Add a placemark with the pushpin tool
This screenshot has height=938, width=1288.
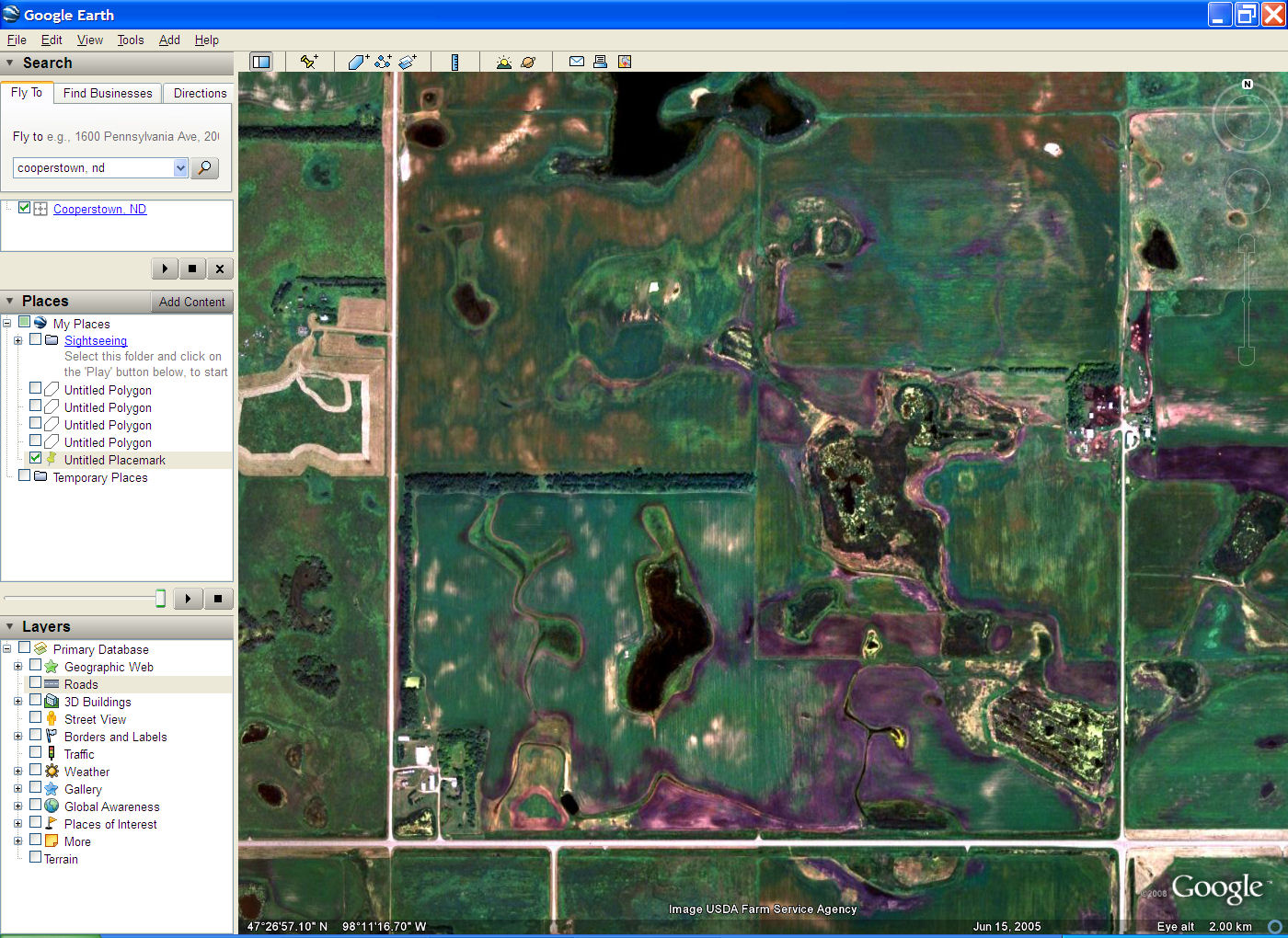309,62
